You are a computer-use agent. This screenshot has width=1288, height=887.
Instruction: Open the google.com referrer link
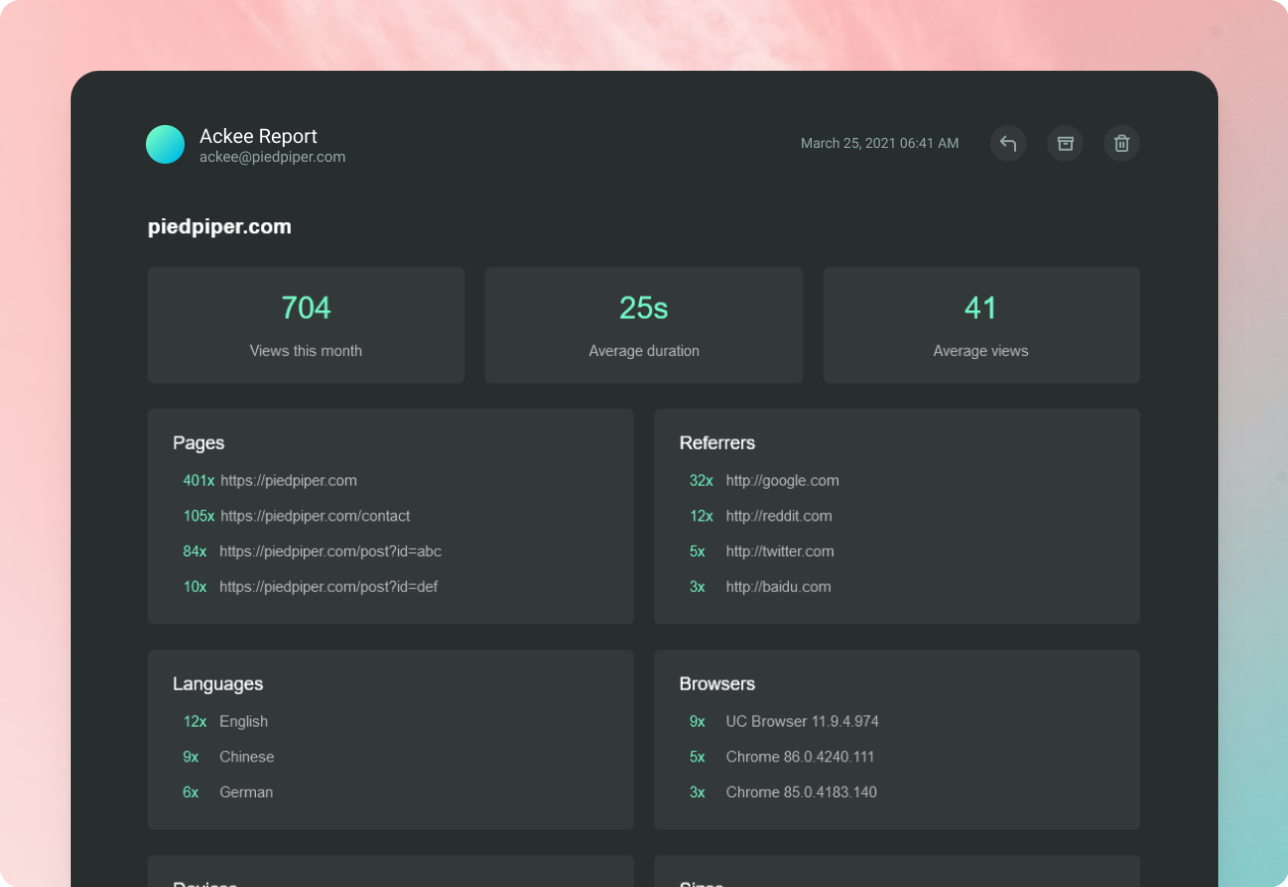(782, 481)
